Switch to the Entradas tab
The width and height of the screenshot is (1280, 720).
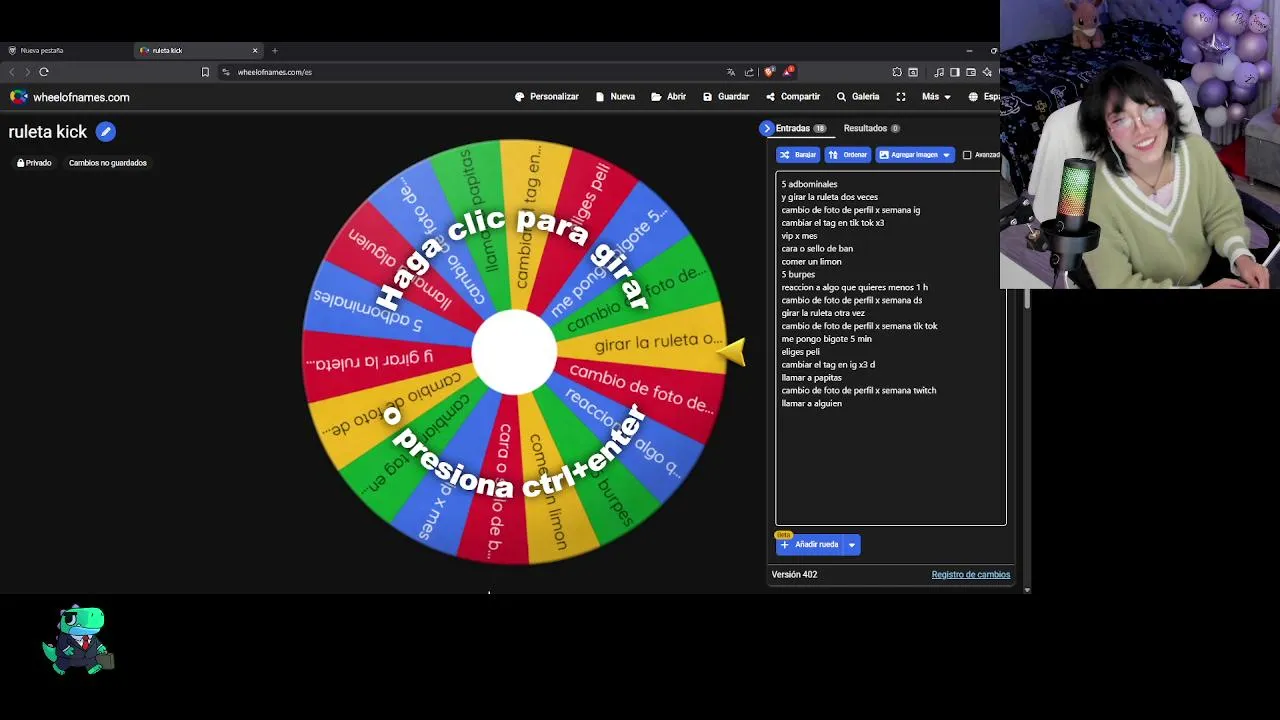(799, 128)
